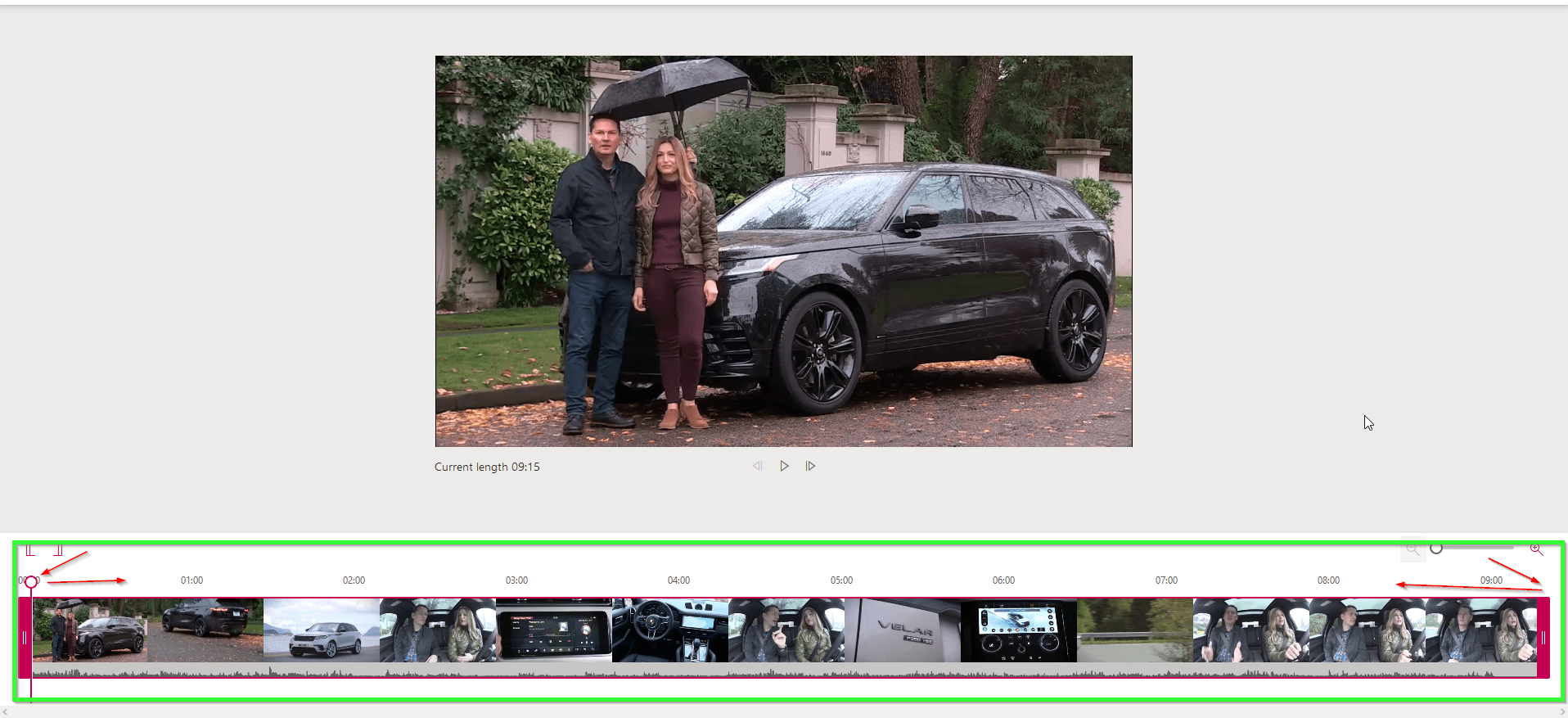
Task: Jump to the 05:00 mark on ruler
Action: [841, 580]
